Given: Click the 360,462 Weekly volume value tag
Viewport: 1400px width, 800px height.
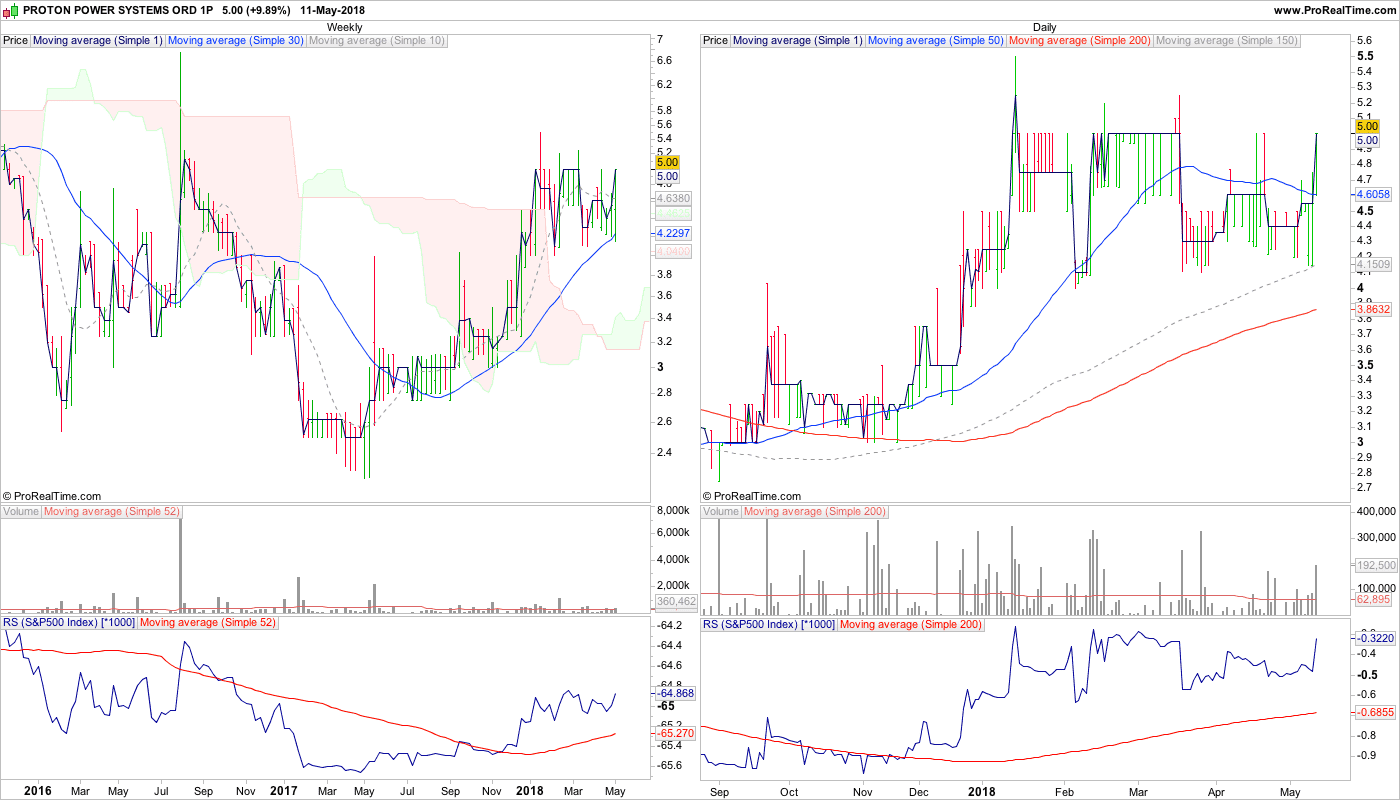Looking at the screenshot, I should [675, 602].
